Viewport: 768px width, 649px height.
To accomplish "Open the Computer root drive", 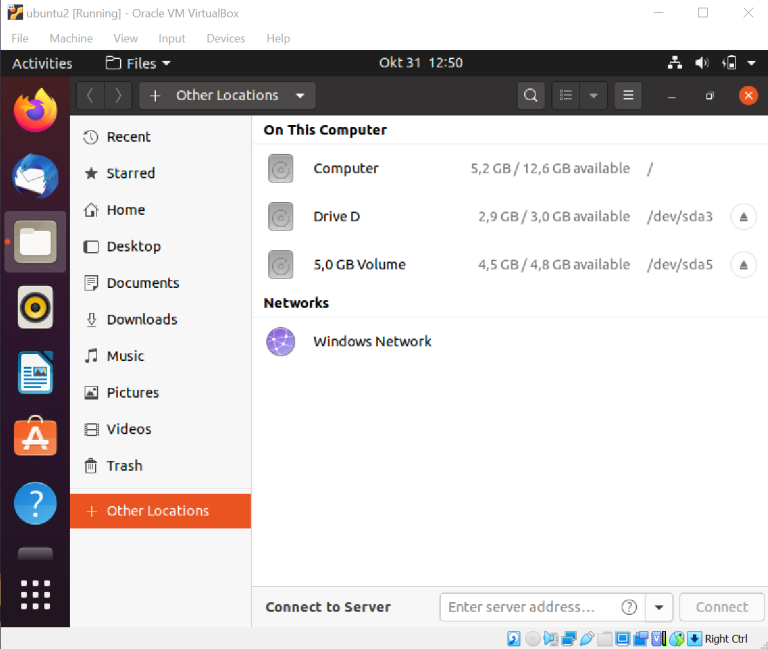I will click(346, 168).
